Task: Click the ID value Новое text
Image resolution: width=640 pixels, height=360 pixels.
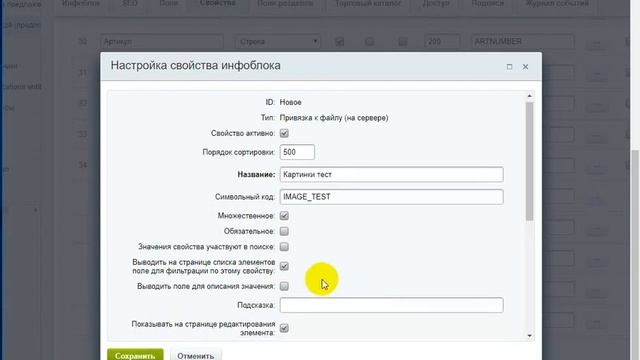Action: pos(291,102)
